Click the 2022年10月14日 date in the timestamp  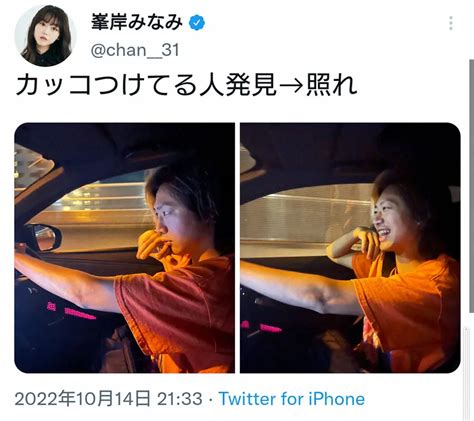[82, 399]
